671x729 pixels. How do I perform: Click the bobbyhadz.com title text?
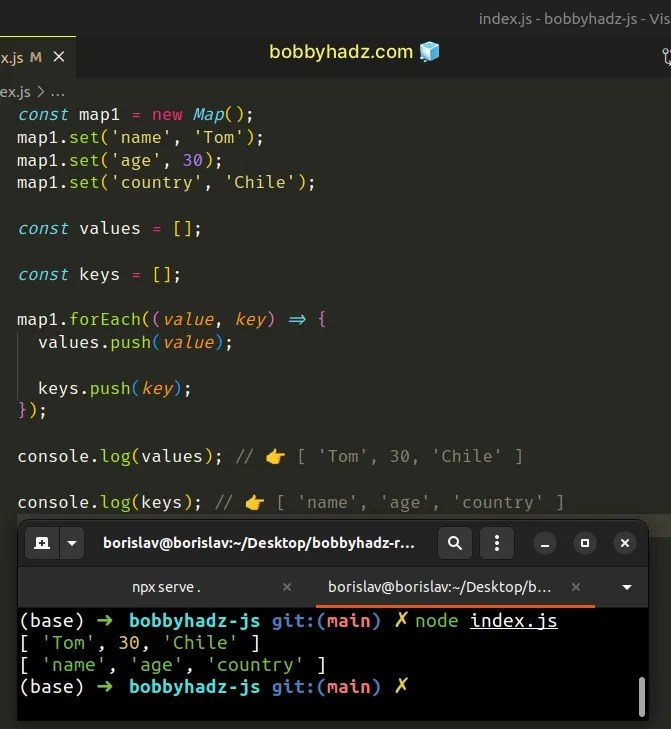click(x=341, y=52)
